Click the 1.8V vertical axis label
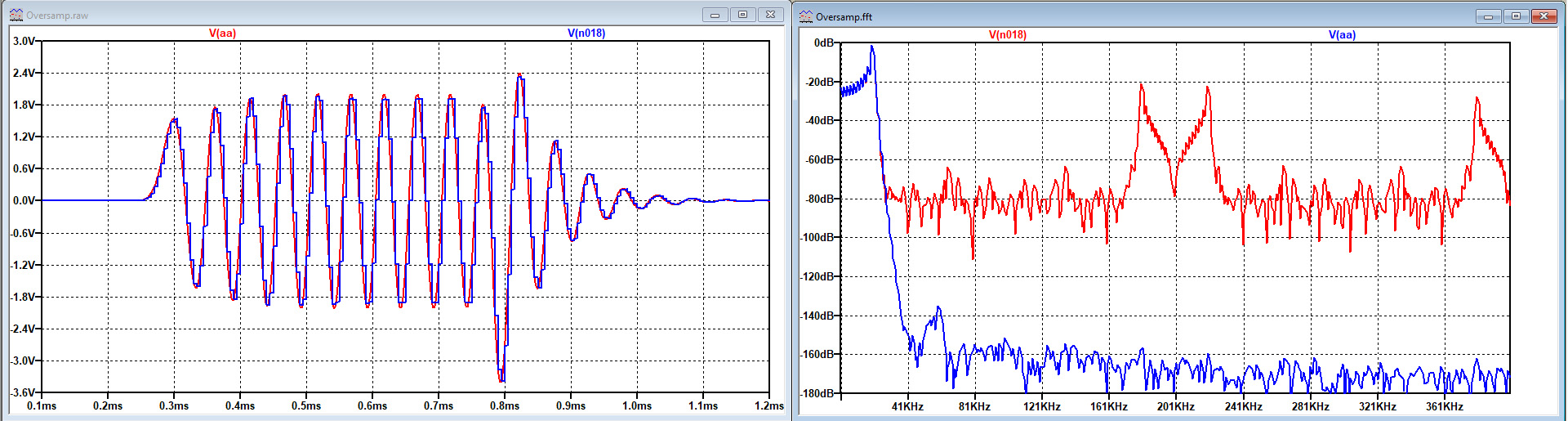This screenshot has height=421, width=1568. (24, 105)
